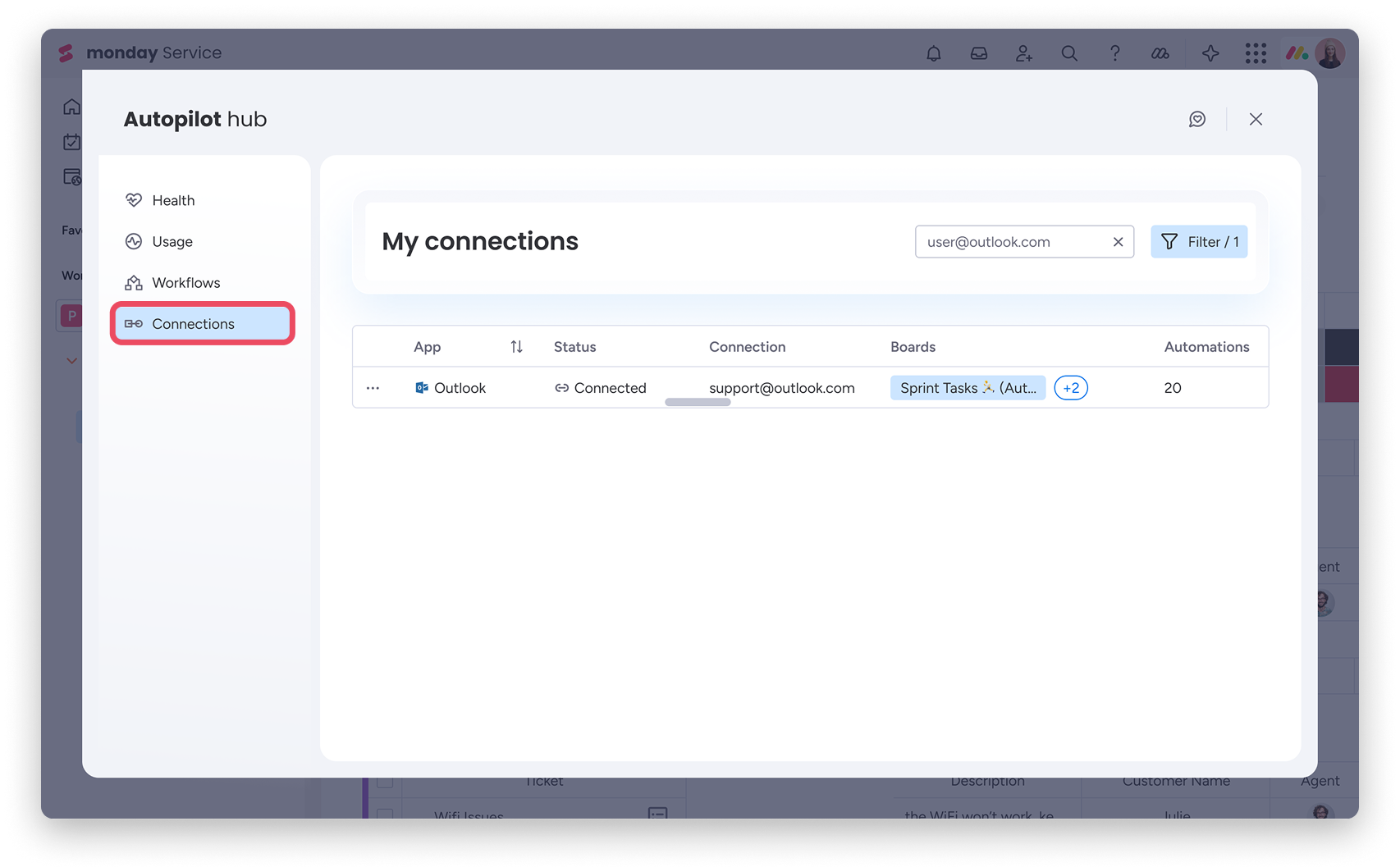The width and height of the screenshot is (1400, 867).
Task: Open the Filter / 1 button
Action: click(1199, 242)
